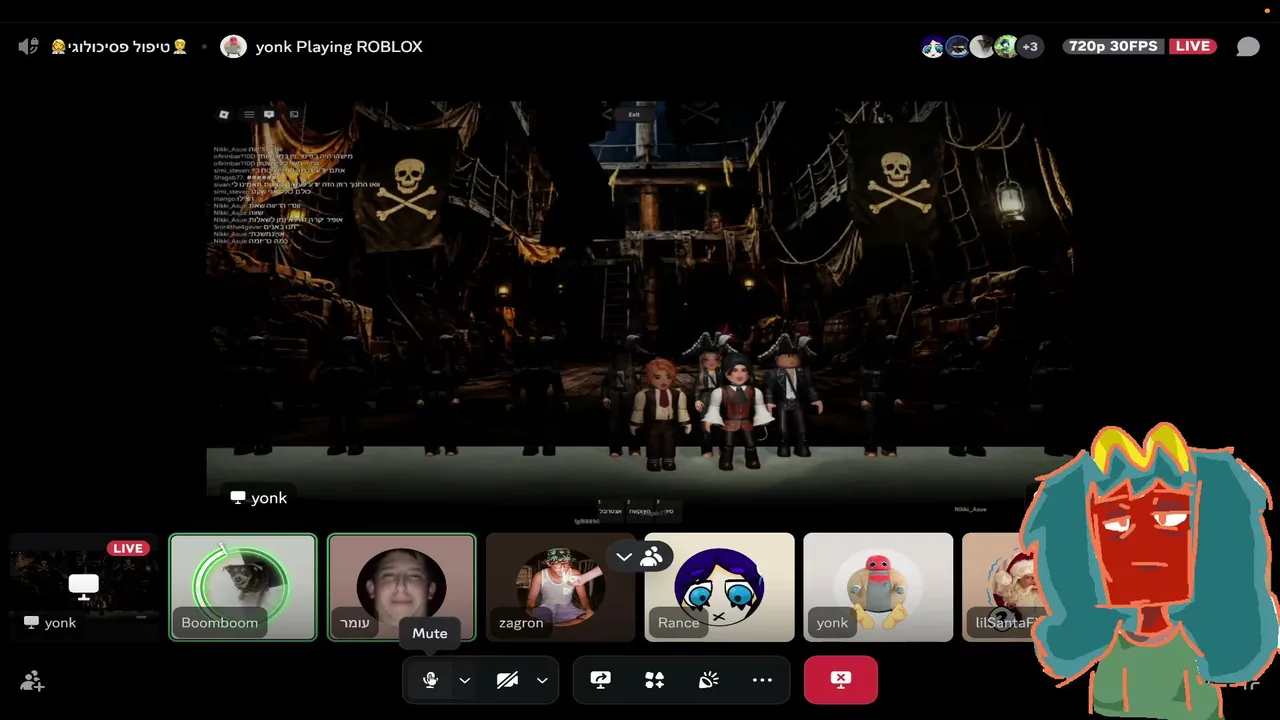Click the voice channel speaker icon
Viewport: 1280px width, 720px height.
(x=28, y=46)
